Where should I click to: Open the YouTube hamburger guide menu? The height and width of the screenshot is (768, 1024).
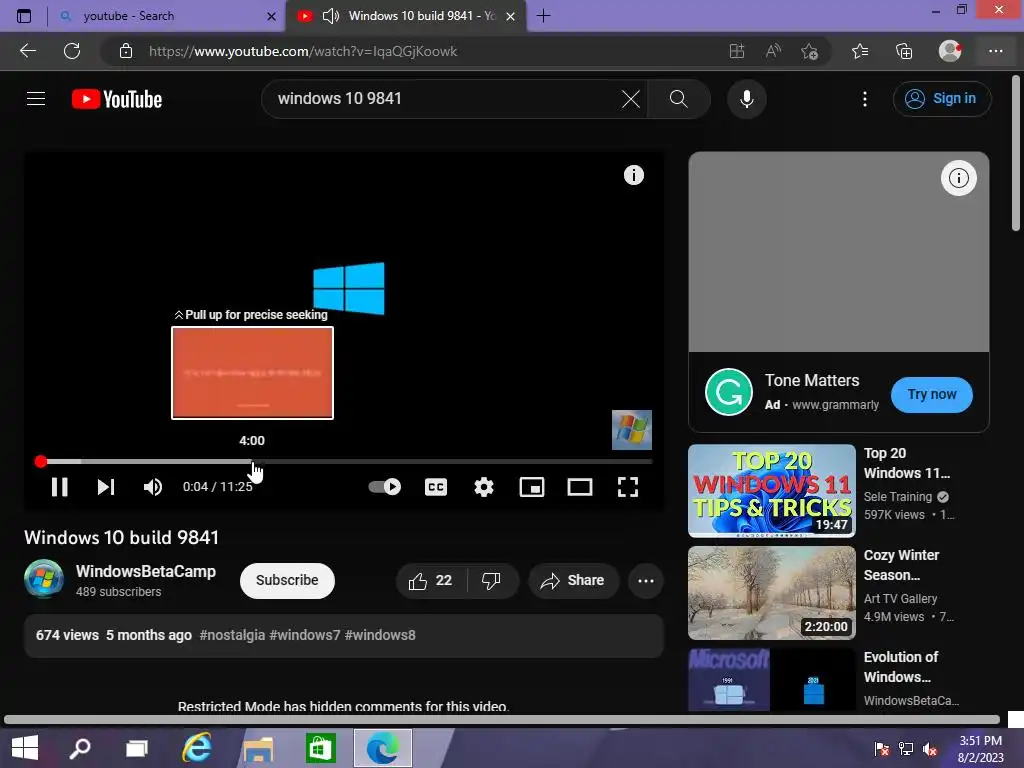(36, 99)
